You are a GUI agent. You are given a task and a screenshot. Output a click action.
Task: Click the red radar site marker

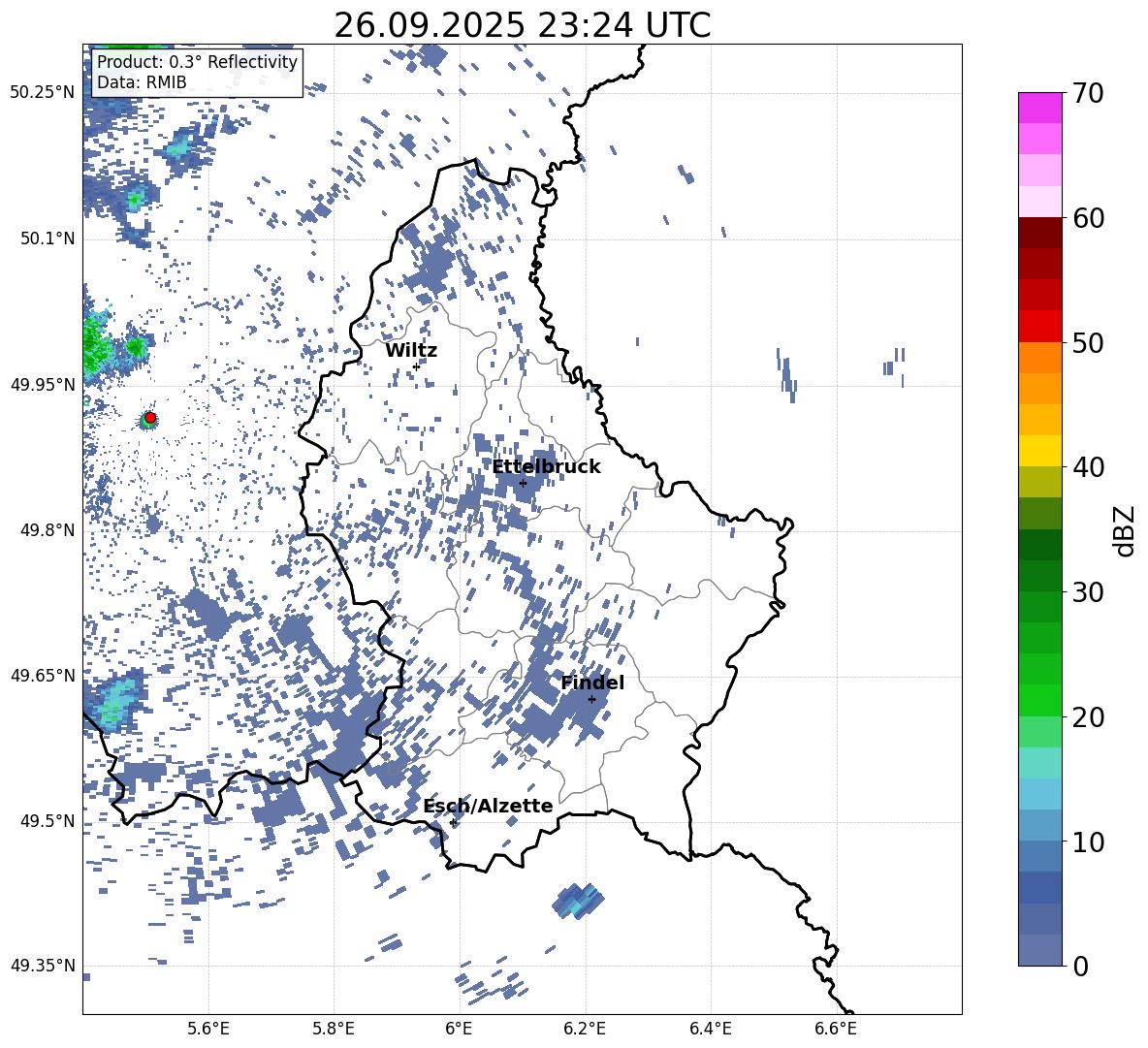click(x=150, y=418)
